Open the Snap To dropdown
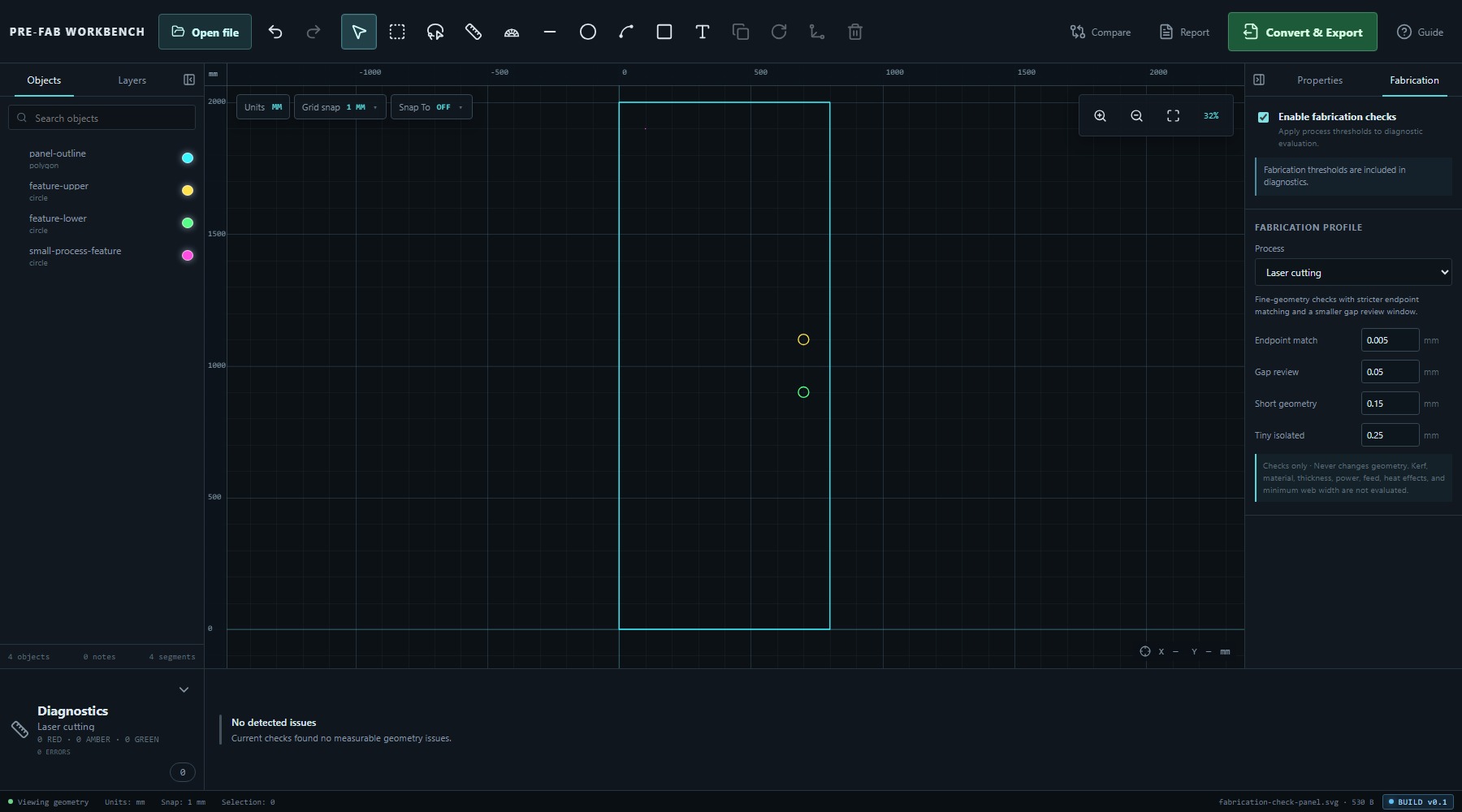The width and height of the screenshot is (1462, 812). [x=430, y=107]
